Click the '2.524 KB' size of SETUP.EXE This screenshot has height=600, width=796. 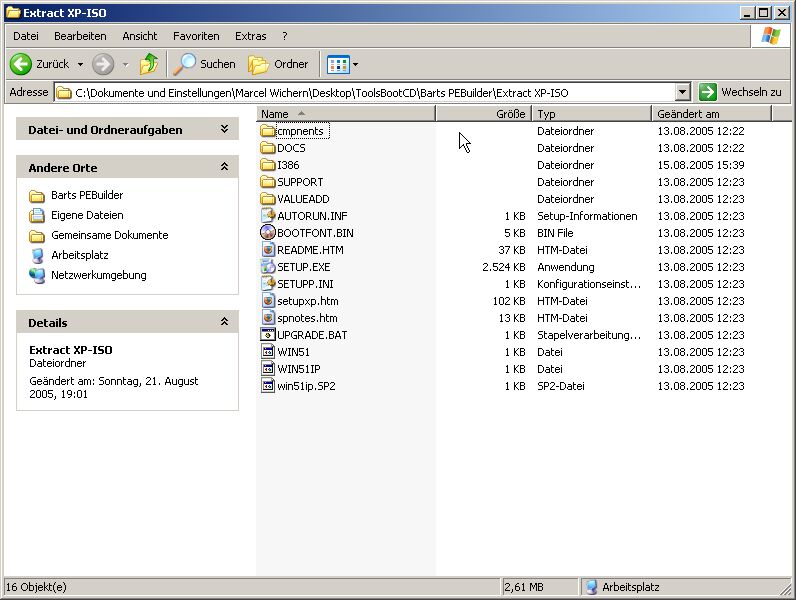pyautogui.click(x=504, y=267)
